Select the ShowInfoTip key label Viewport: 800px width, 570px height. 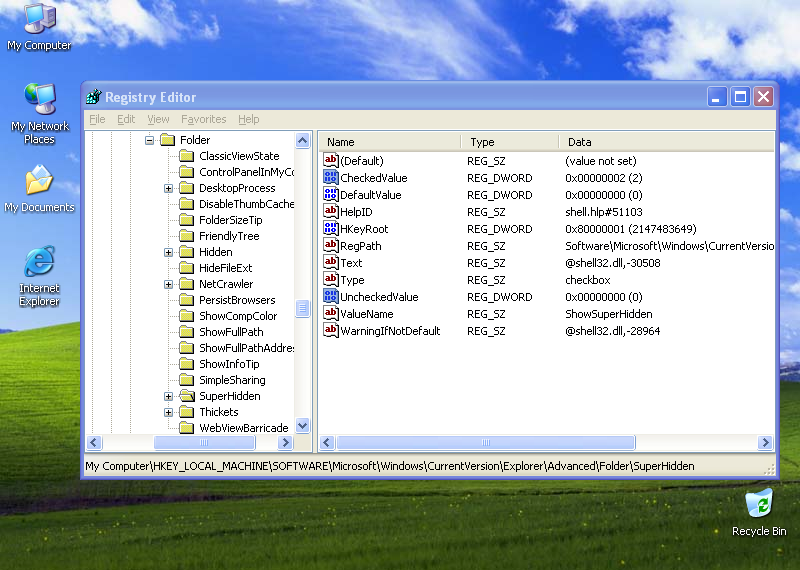pyautogui.click(x=229, y=364)
